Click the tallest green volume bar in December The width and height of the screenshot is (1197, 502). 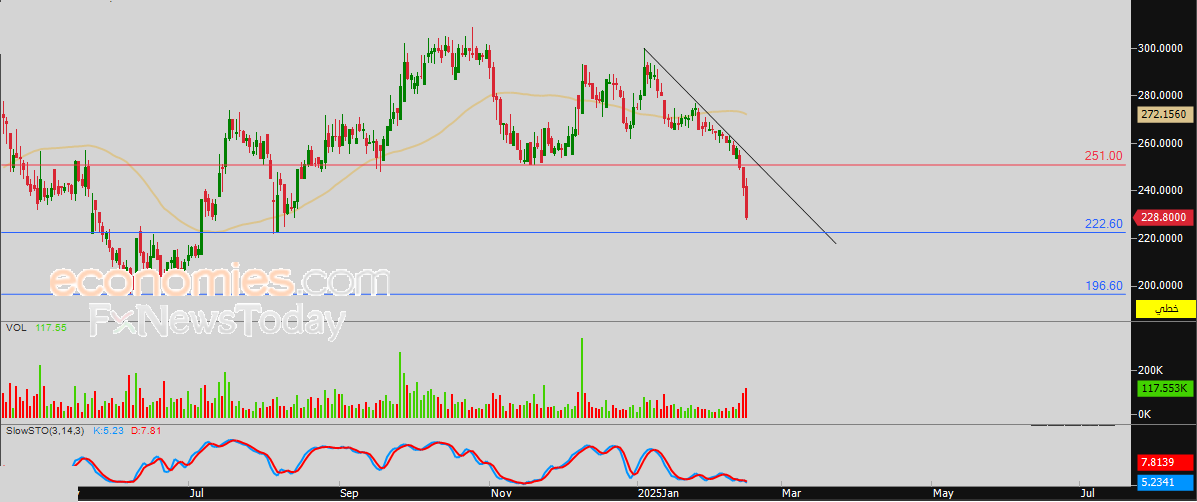pos(582,378)
